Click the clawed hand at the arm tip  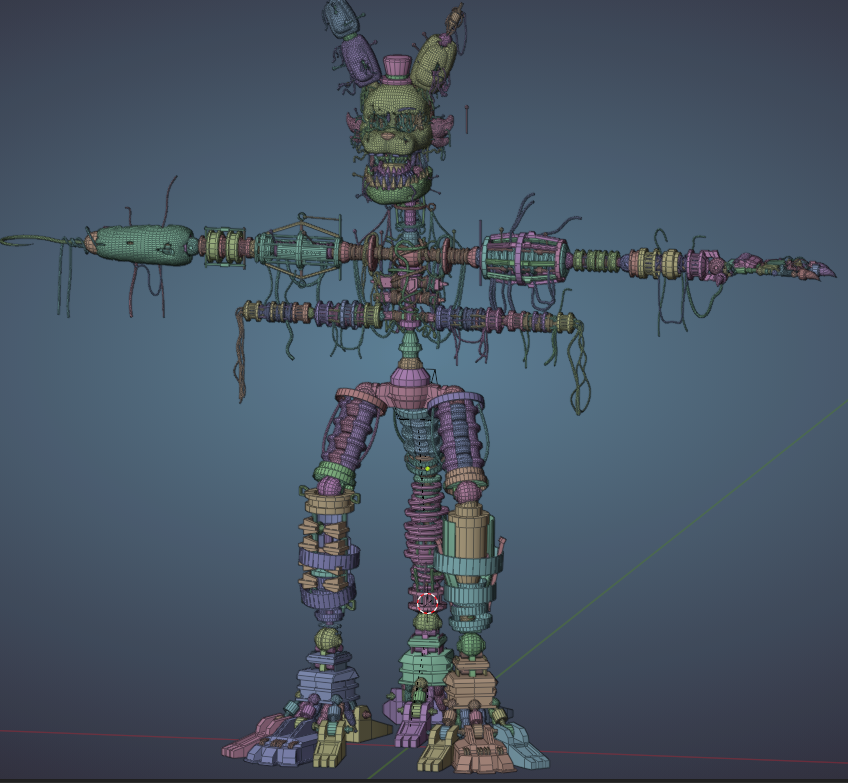[x=779, y=266]
